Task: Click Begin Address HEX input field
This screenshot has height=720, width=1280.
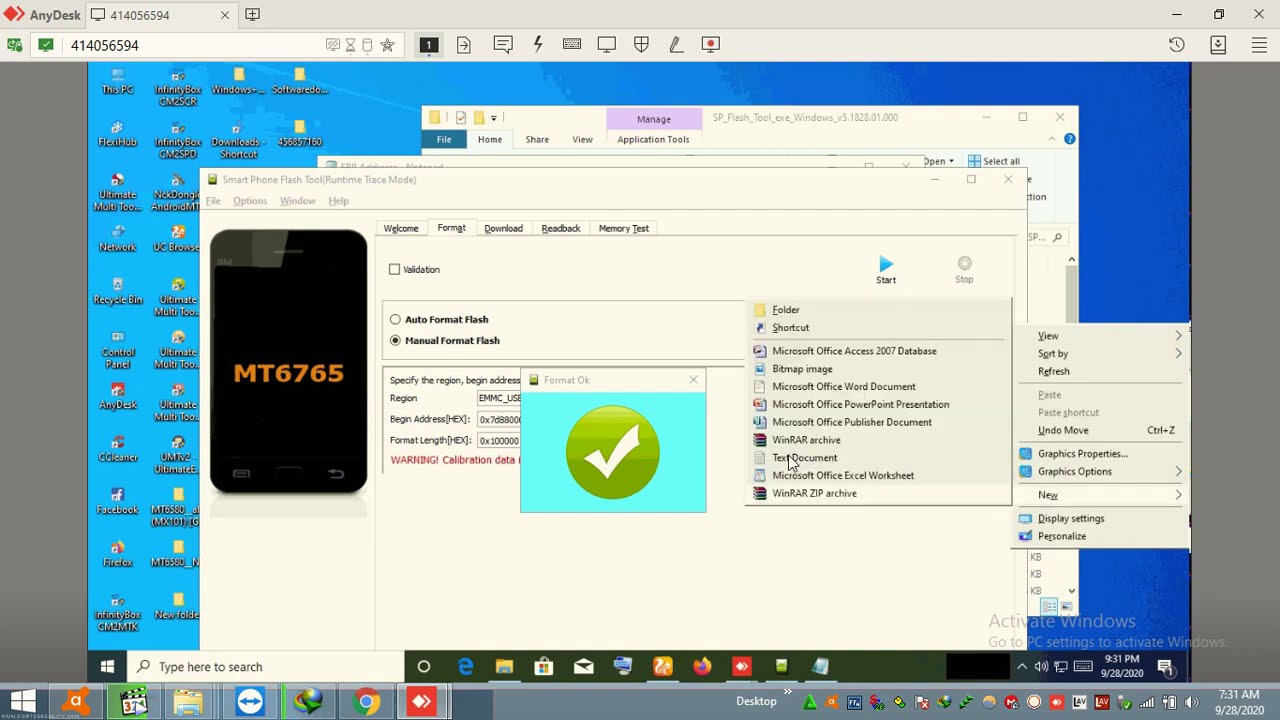Action: (x=499, y=420)
